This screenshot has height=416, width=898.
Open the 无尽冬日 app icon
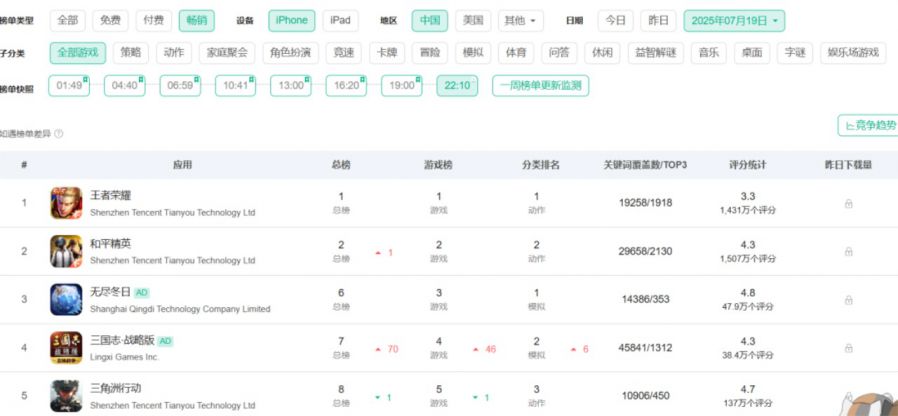click(66, 299)
